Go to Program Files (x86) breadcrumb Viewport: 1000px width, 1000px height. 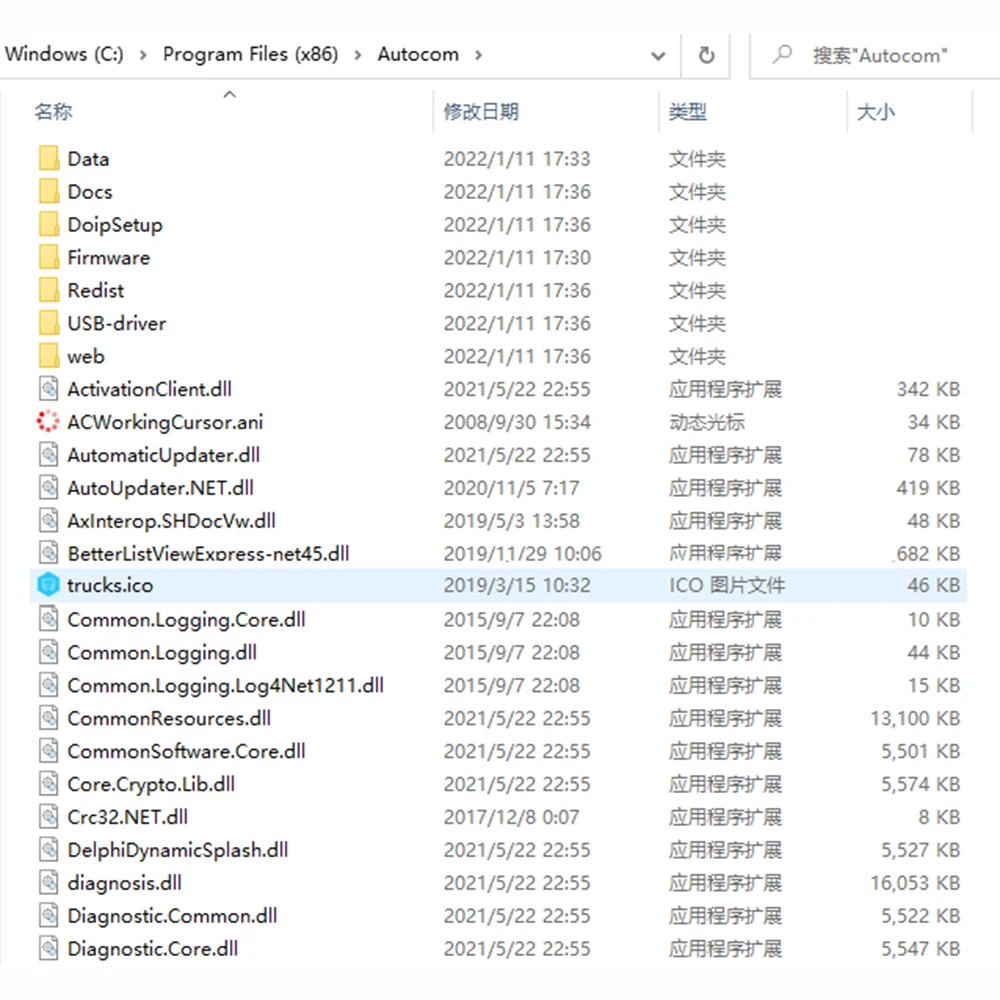click(250, 54)
